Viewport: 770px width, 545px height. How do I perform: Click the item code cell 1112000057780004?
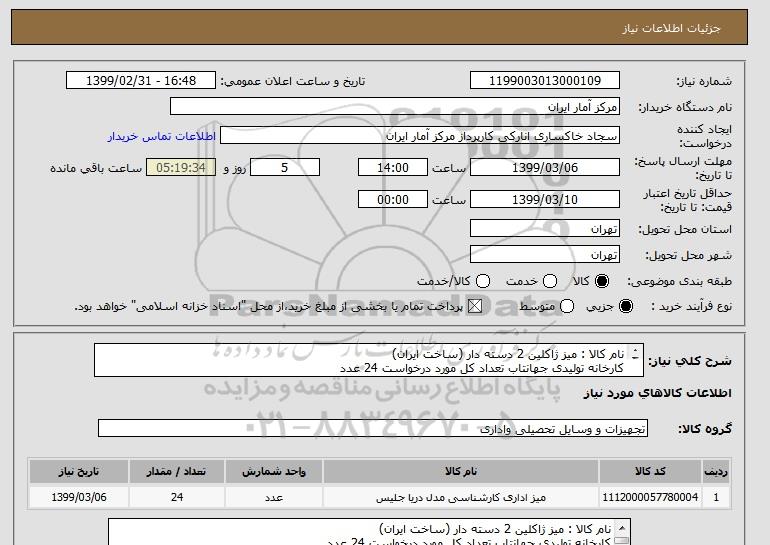[x=650, y=497]
